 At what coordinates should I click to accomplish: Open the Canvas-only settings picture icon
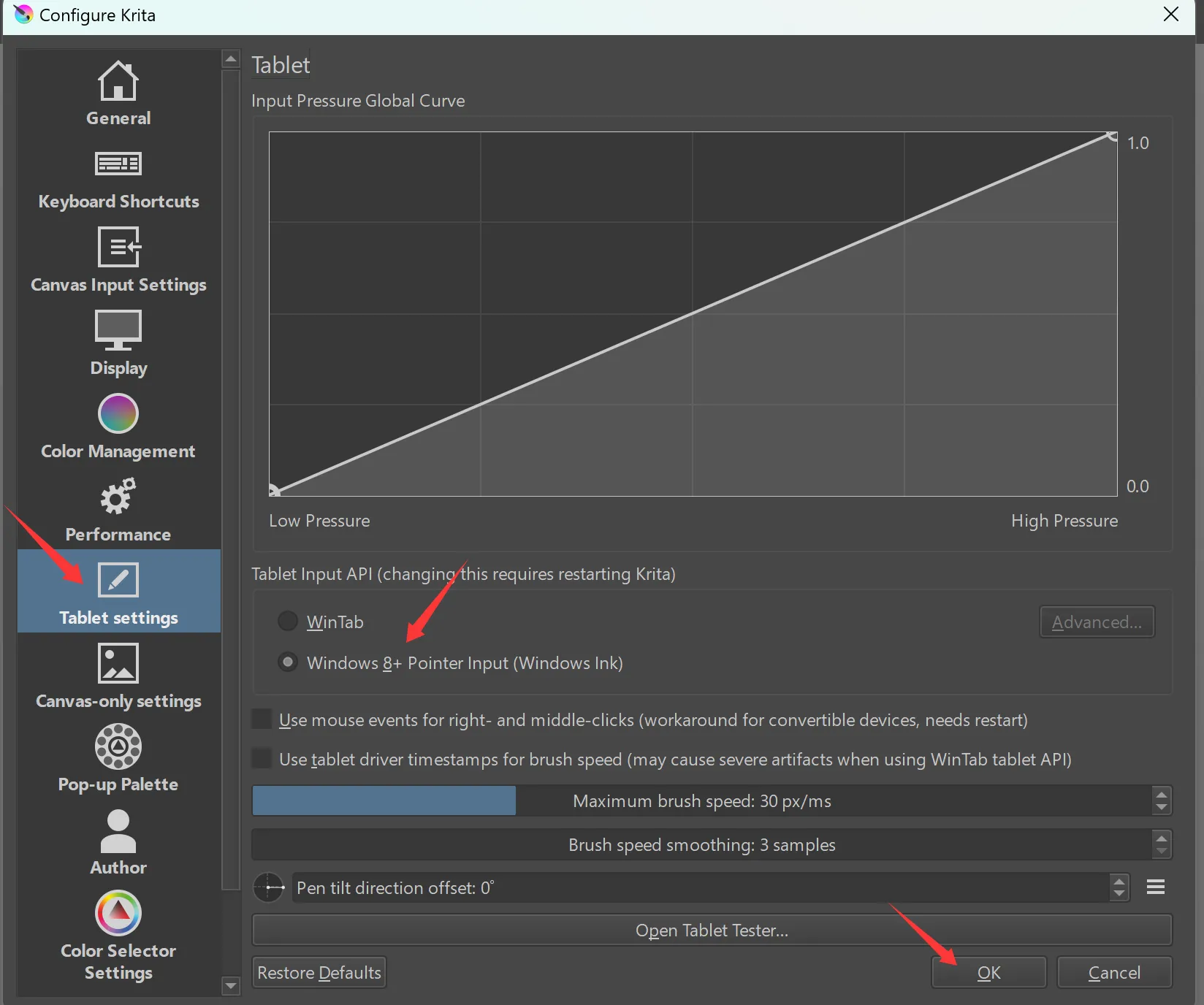[118, 663]
